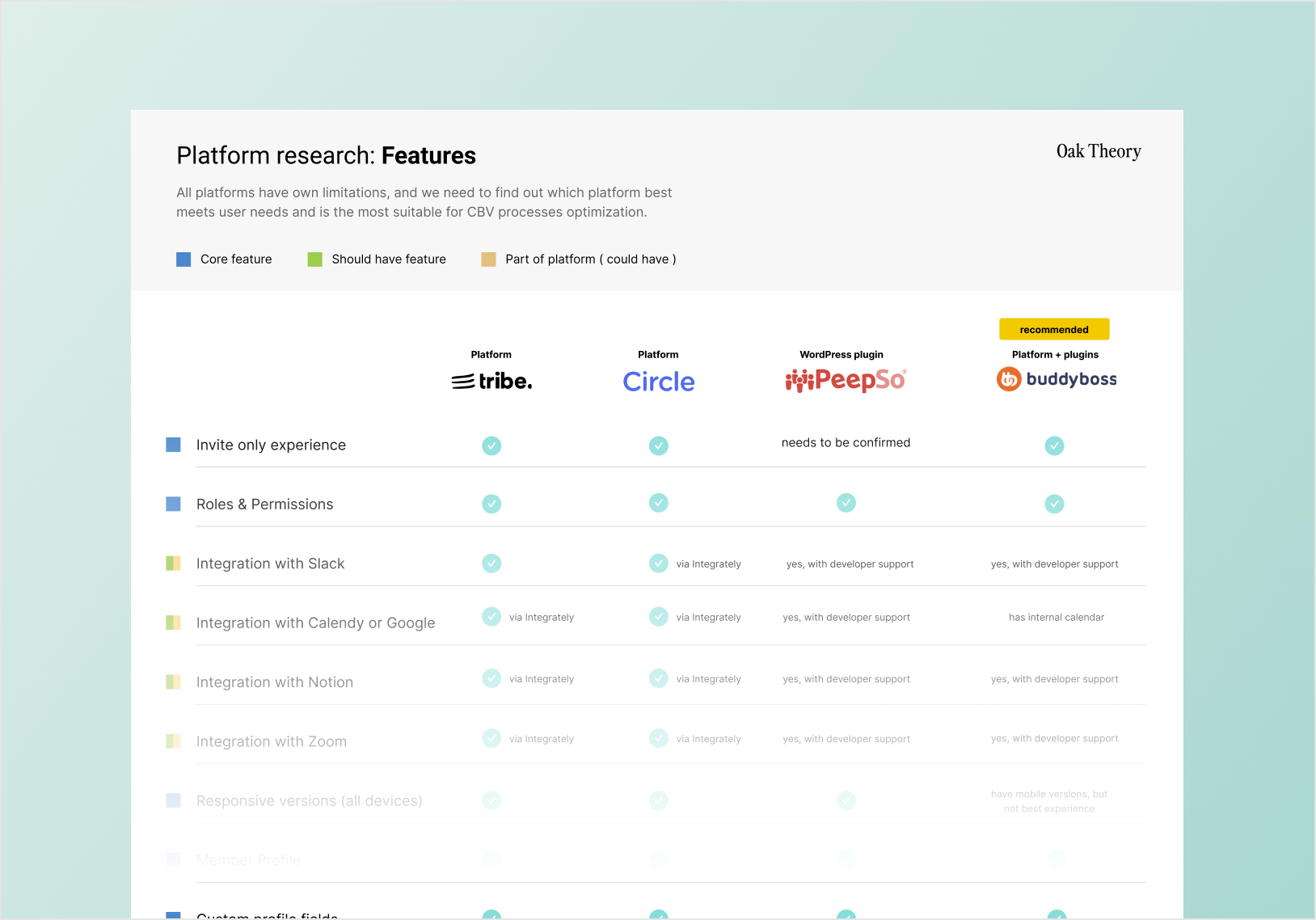
Task: Click 'via Integrately' in tribe Calendy row
Action: point(542,617)
